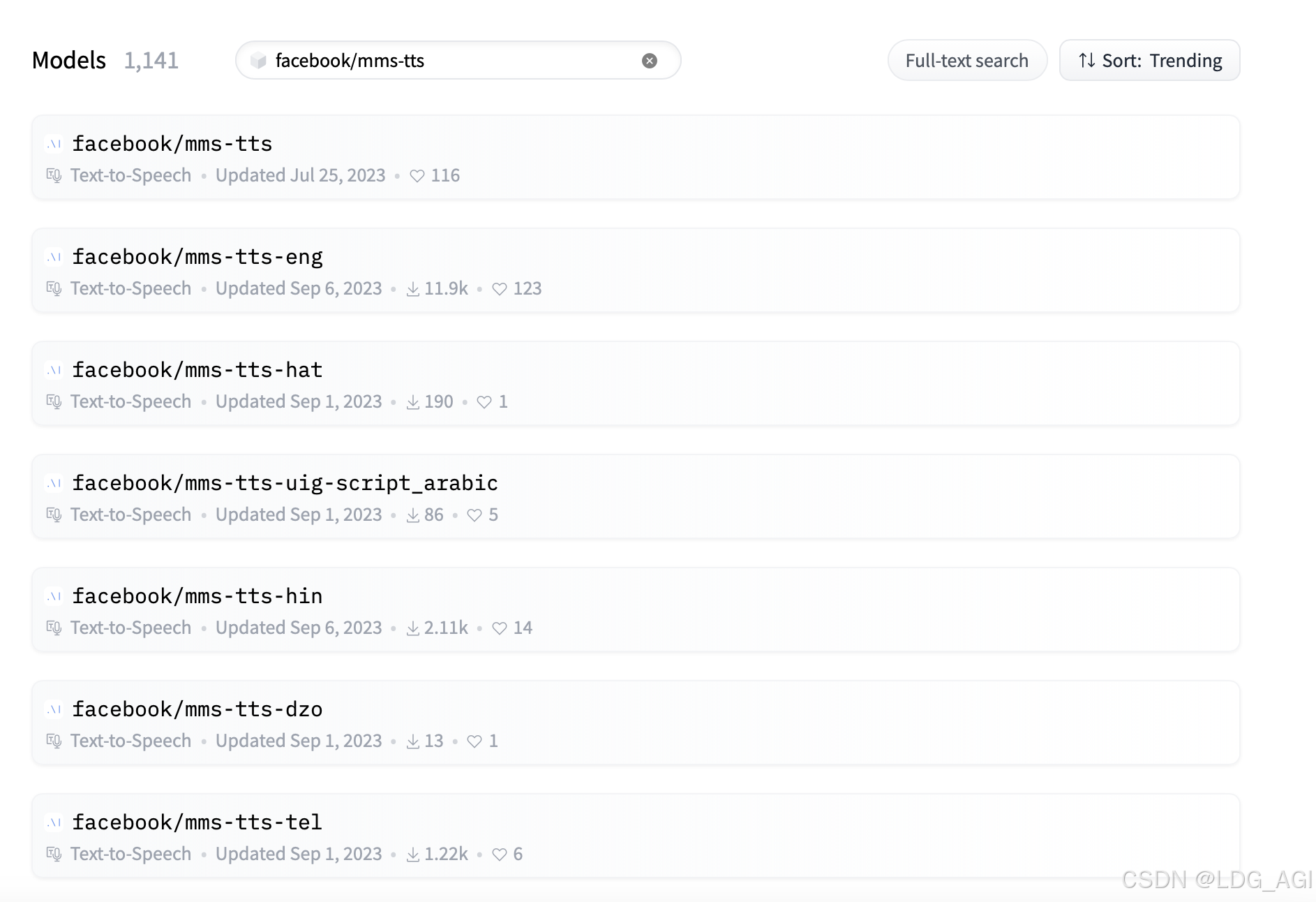Click the cube icon inside the search field
The height and width of the screenshot is (902, 1316).
click(x=258, y=61)
